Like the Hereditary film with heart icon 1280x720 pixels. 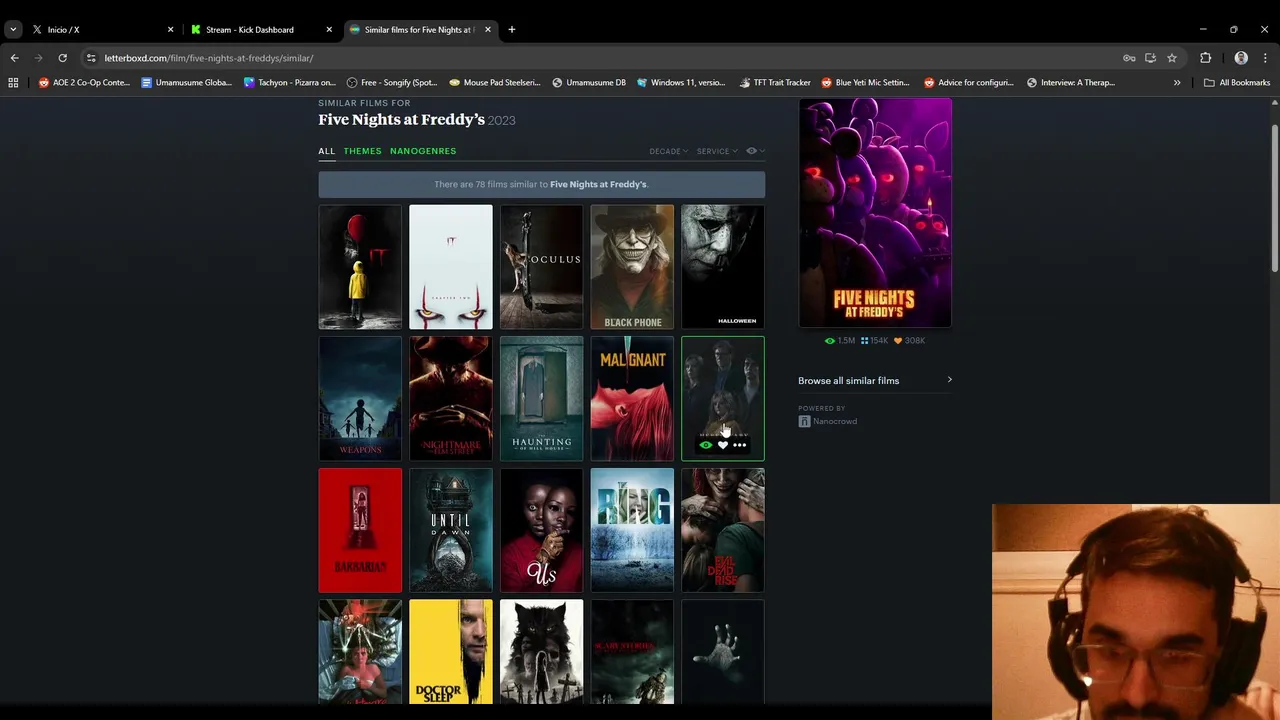pyautogui.click(x=723, y=445)
